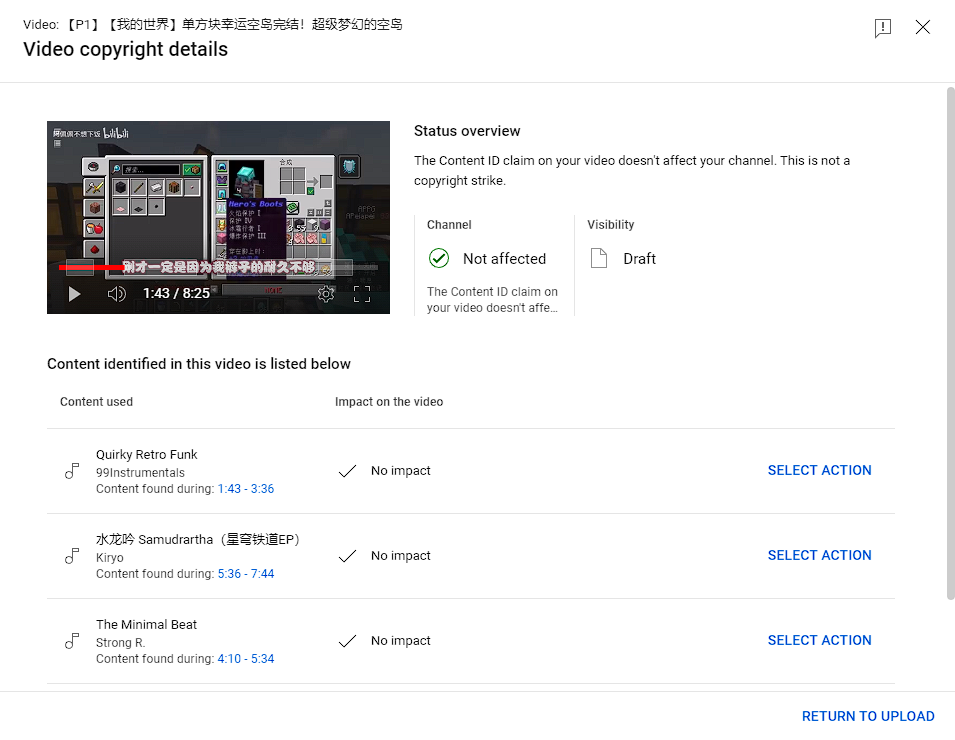Click the dialog vertical scrollbar
The height and width of the screenshot is (740, 955).
click(949, 340)
